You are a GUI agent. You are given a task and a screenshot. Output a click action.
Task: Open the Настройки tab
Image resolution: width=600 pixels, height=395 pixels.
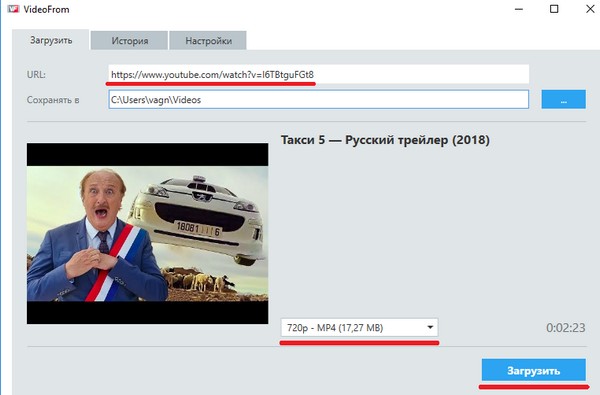pos(208,41)
